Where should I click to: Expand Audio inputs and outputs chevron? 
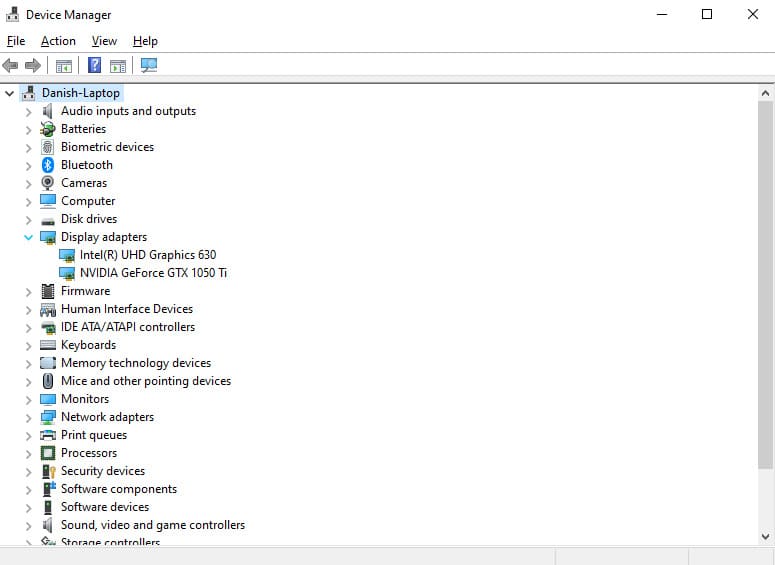29,112
